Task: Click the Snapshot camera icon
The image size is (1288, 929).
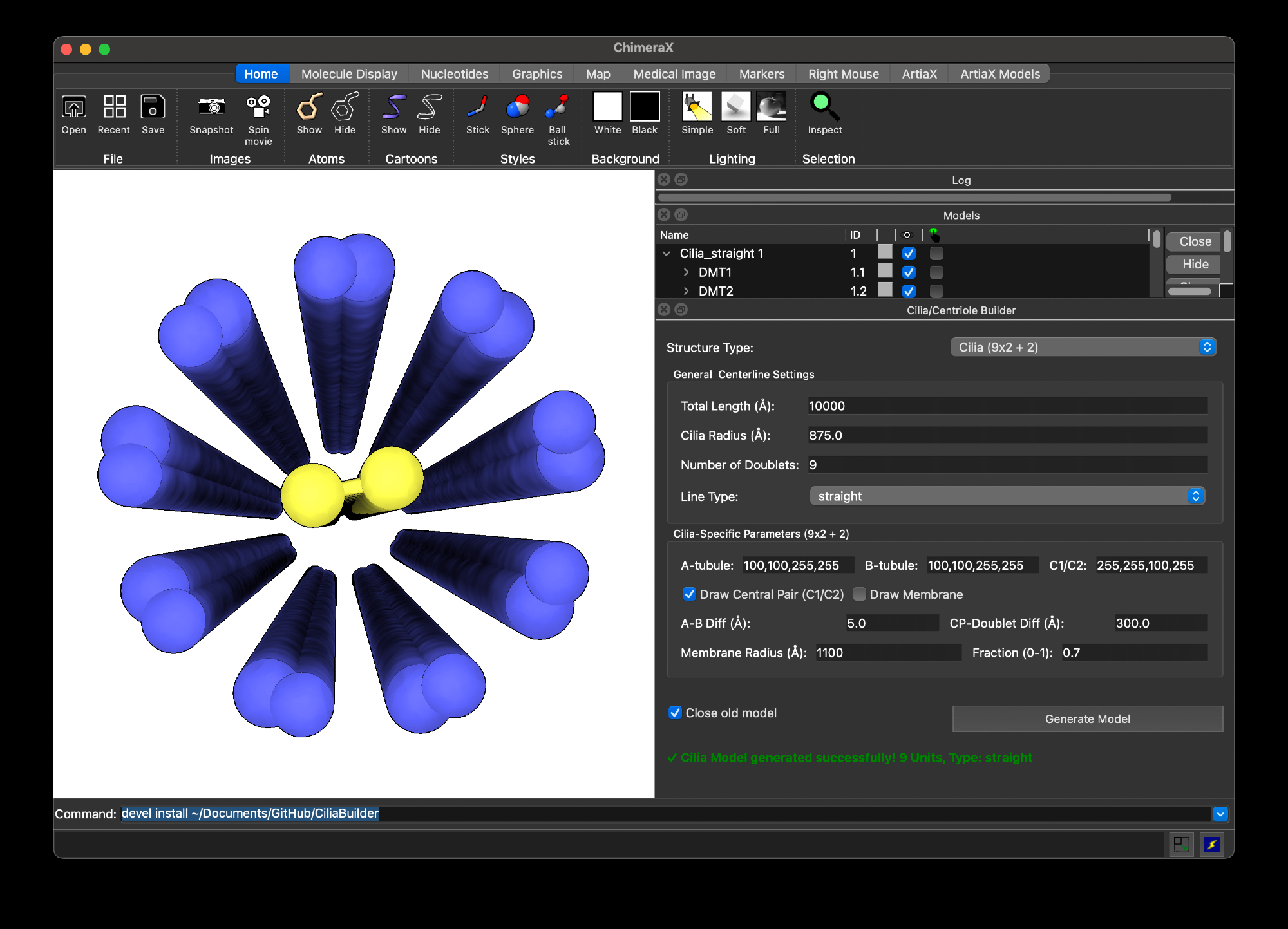Action: pyautogui.click(x=211, y=108)
